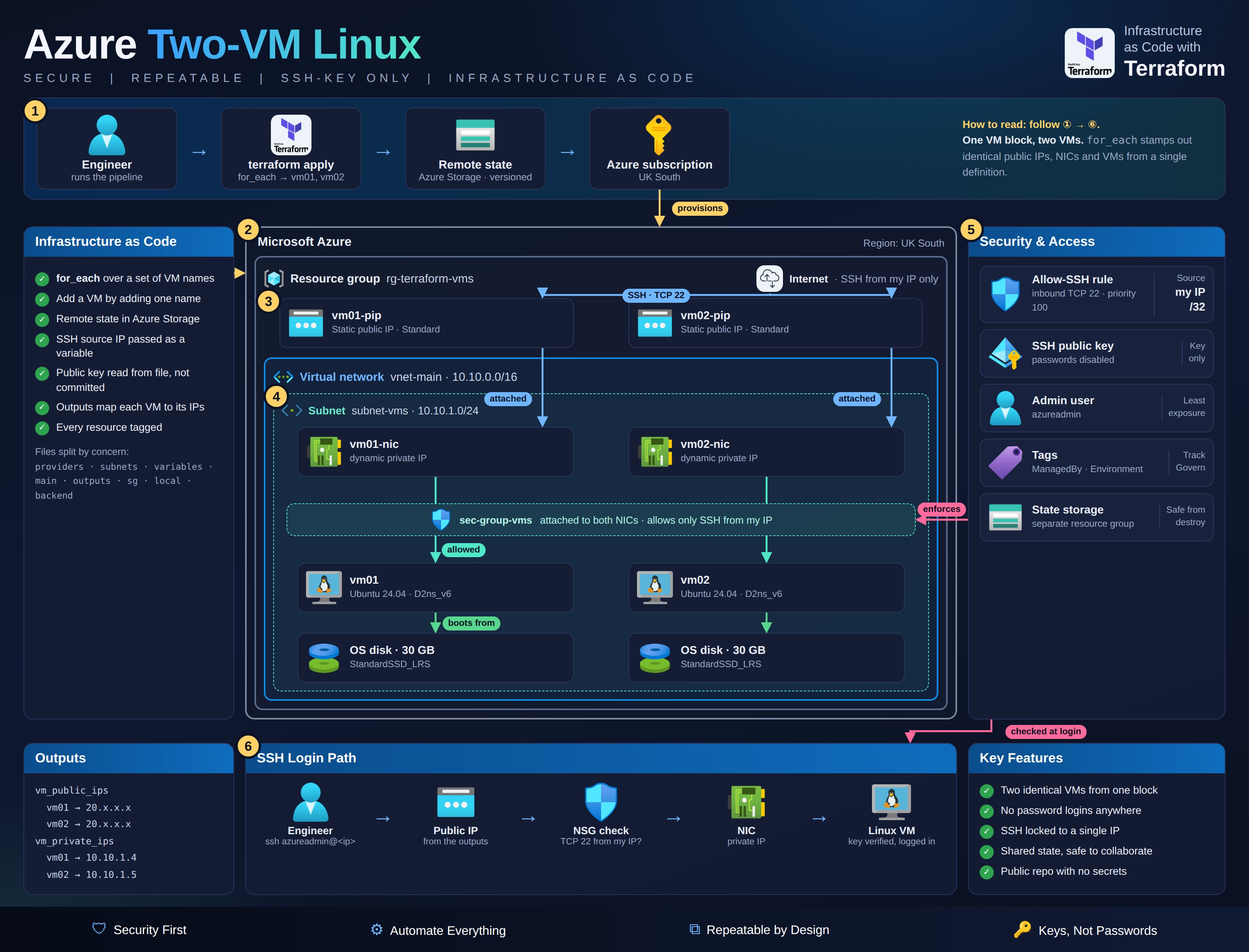The width and height of the screenshot is (1249, 952).
Task: Click the vm02 Linux monitor icon
Action: pyautogui.click(x=655, y=587)
